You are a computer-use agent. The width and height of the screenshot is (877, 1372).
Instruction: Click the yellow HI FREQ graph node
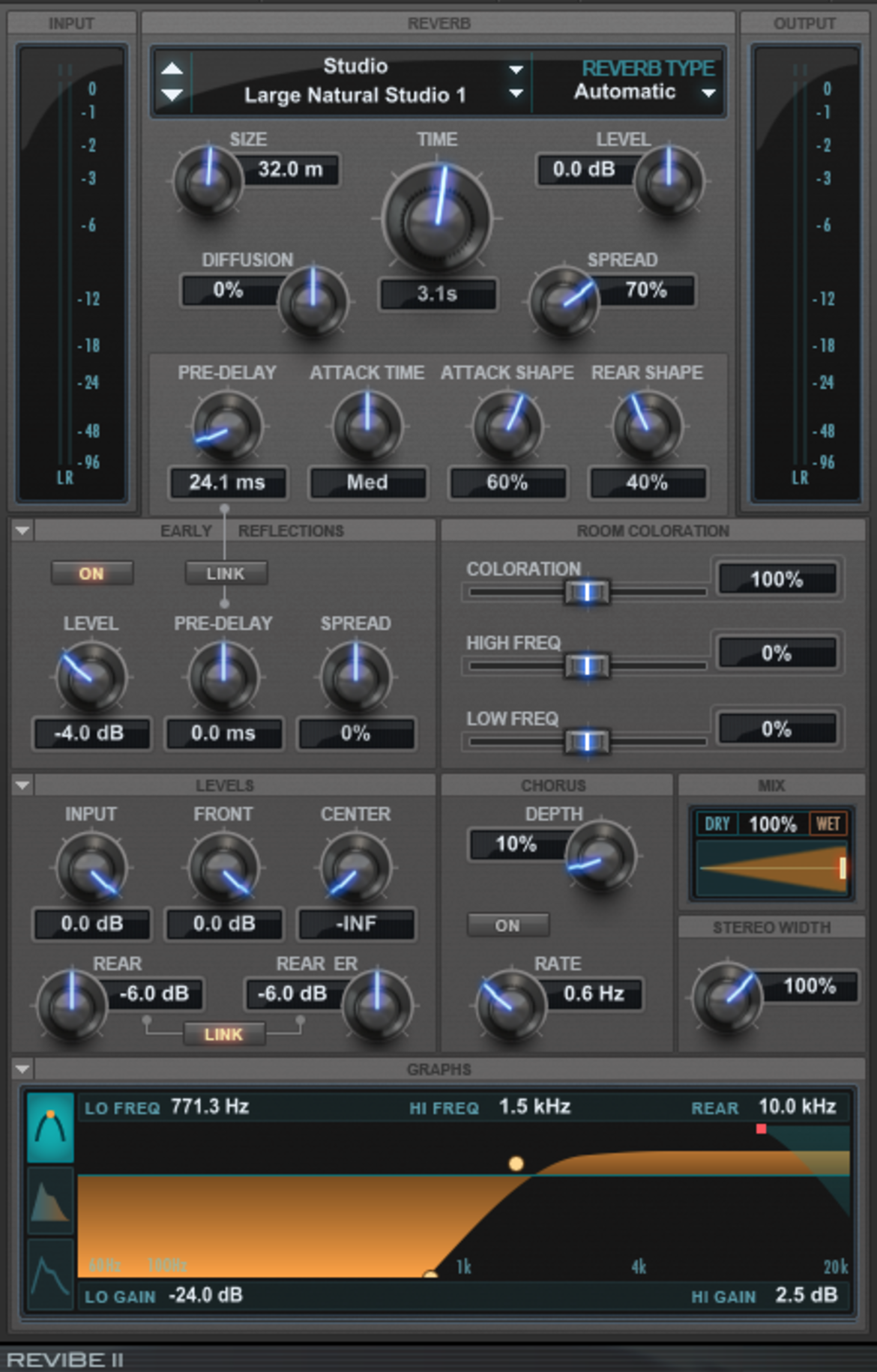click(x=516, y=1164)
